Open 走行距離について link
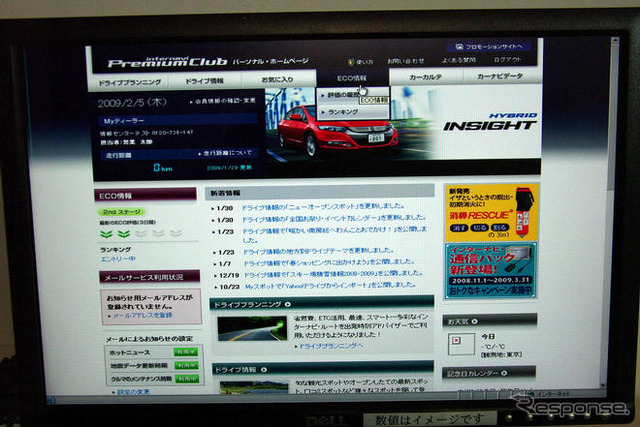This screenshot has height=427, width=640. 225,153
